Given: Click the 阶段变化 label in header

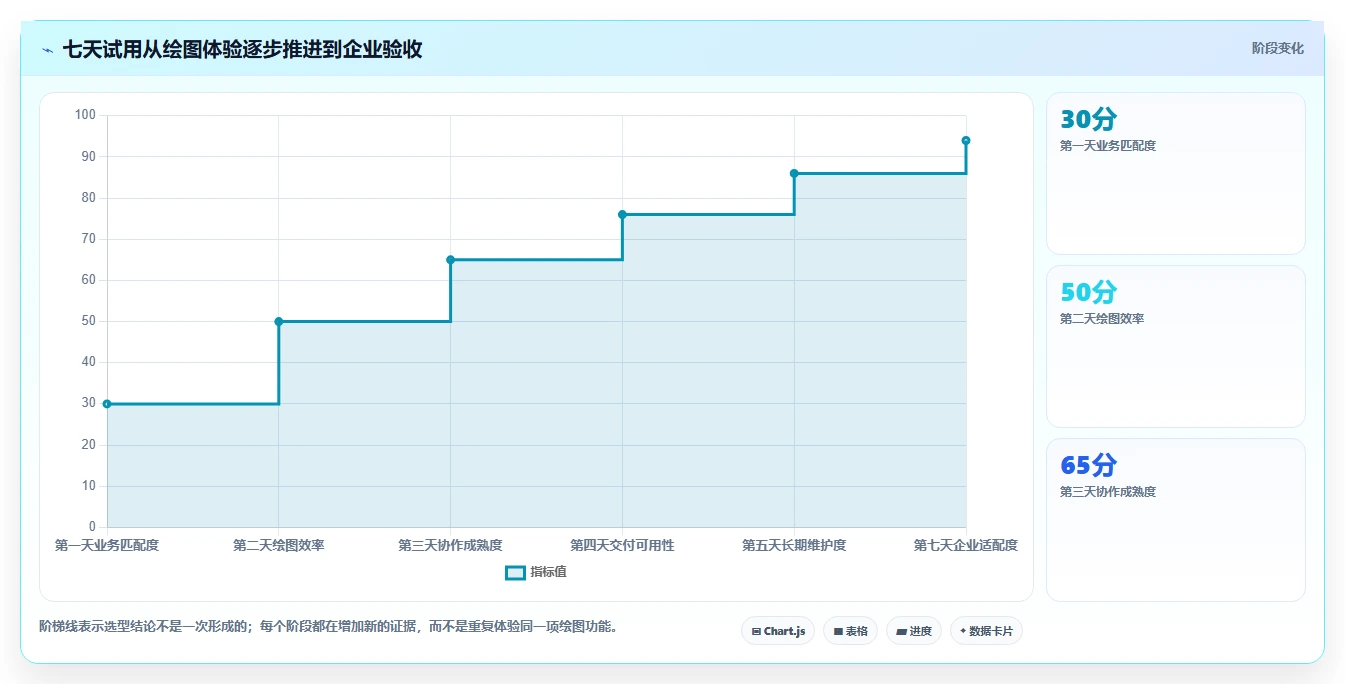Looking at the screenshot, I should pyautogui.click(x=1277, y=48).
